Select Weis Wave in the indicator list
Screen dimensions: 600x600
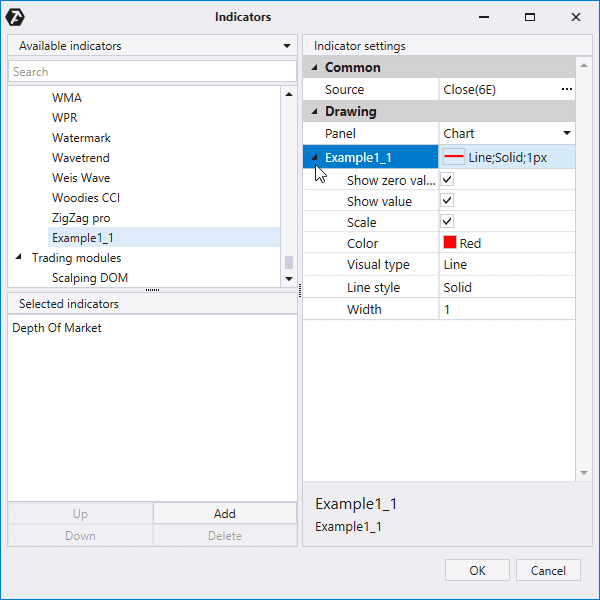(81, 177)
